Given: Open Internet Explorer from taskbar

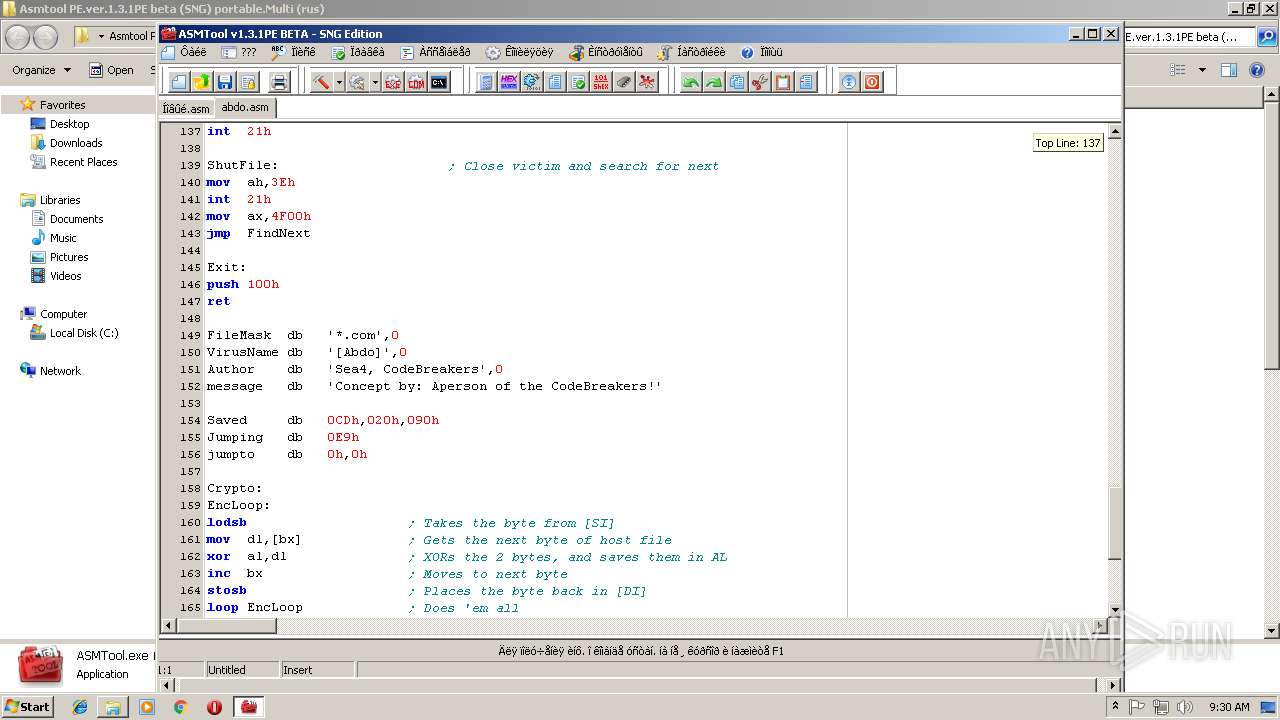Looking at the screenshot, I should click(80, 707).
